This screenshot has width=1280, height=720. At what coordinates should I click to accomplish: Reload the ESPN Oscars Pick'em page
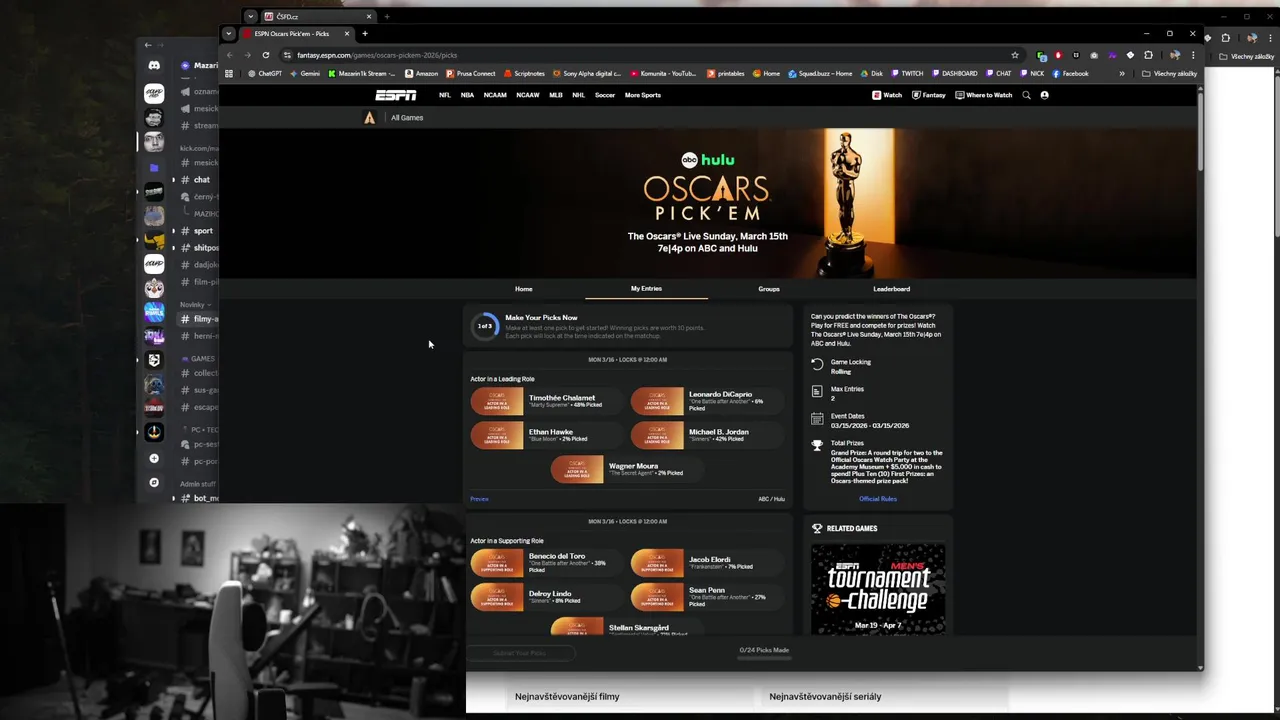265,55
